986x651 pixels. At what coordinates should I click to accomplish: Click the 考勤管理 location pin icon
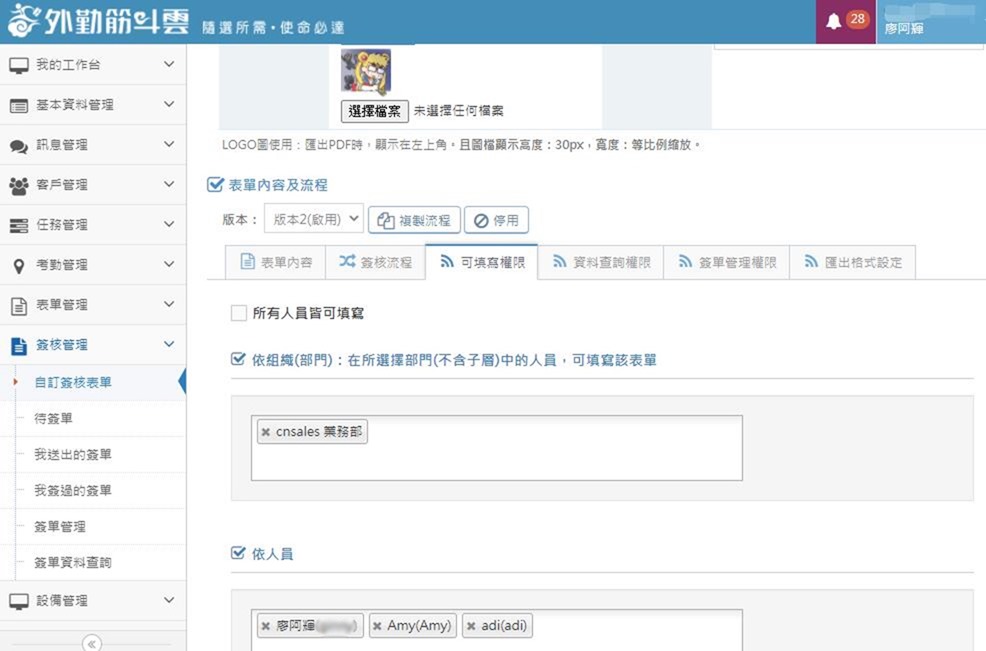[18, 265]
